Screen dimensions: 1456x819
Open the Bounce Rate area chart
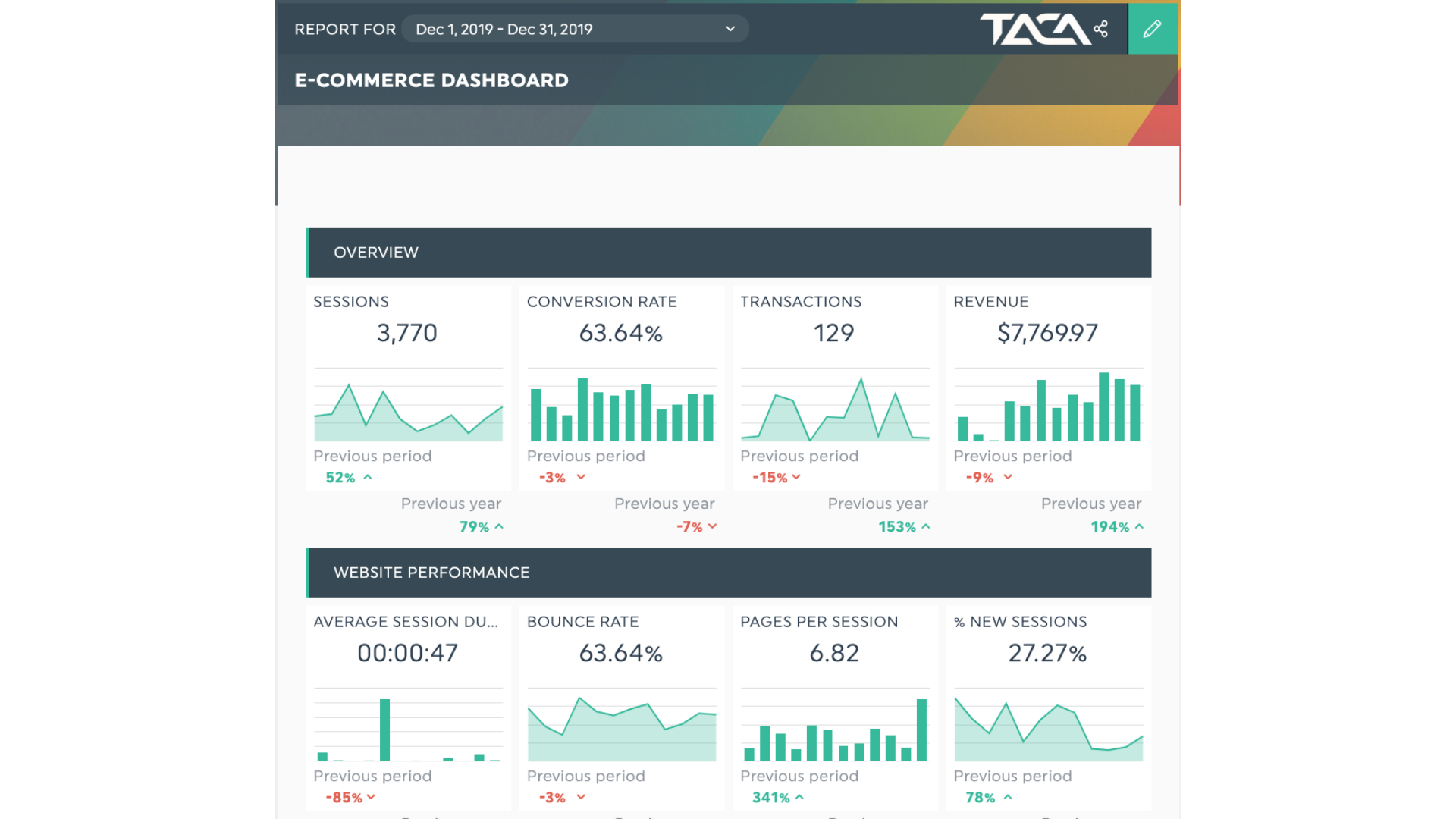click(x=622, y=725)
